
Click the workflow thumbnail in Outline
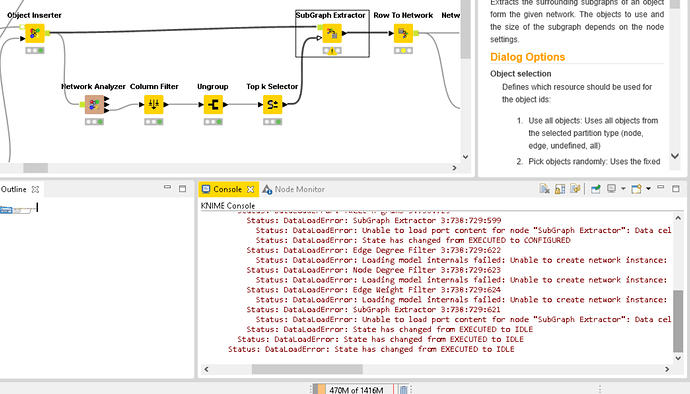[x=19, y=209]
